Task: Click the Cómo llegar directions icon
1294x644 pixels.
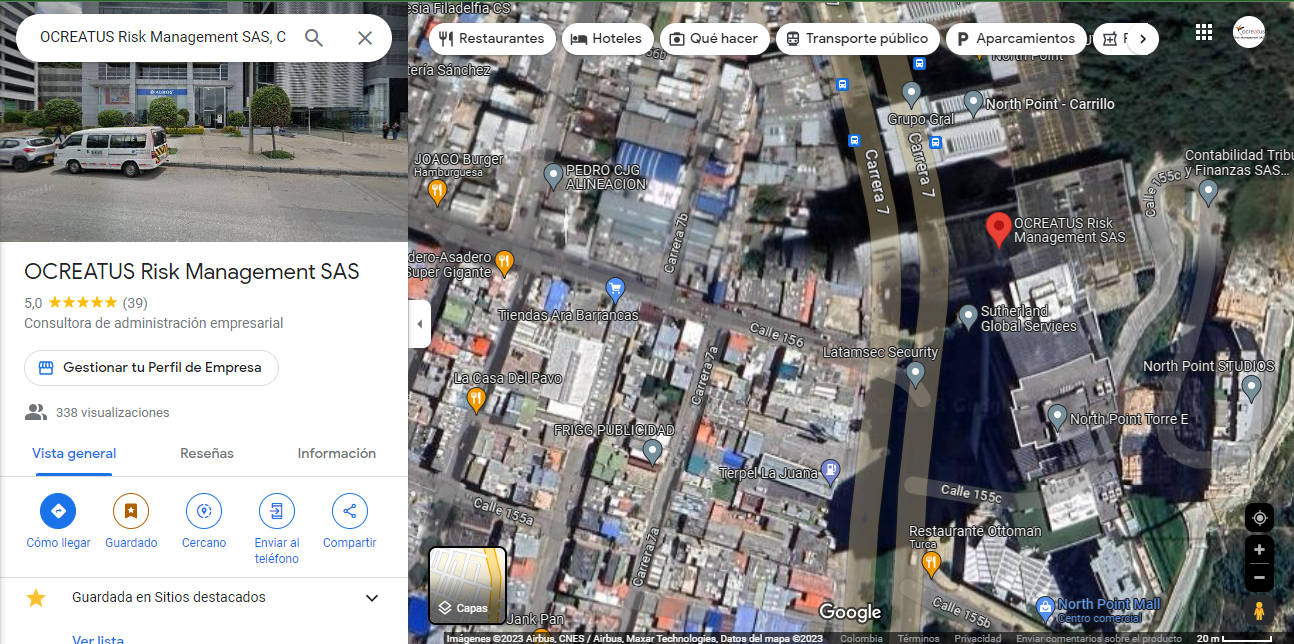Action: click(x=58, y=511)
